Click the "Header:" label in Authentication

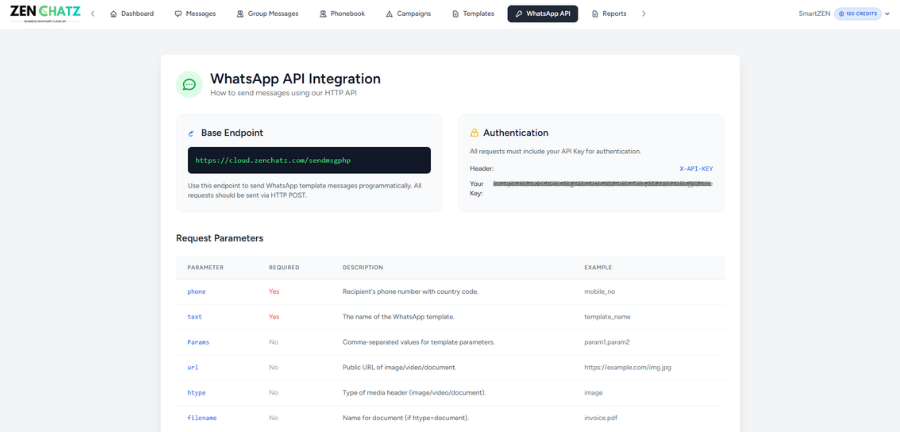tap(482, 169)
